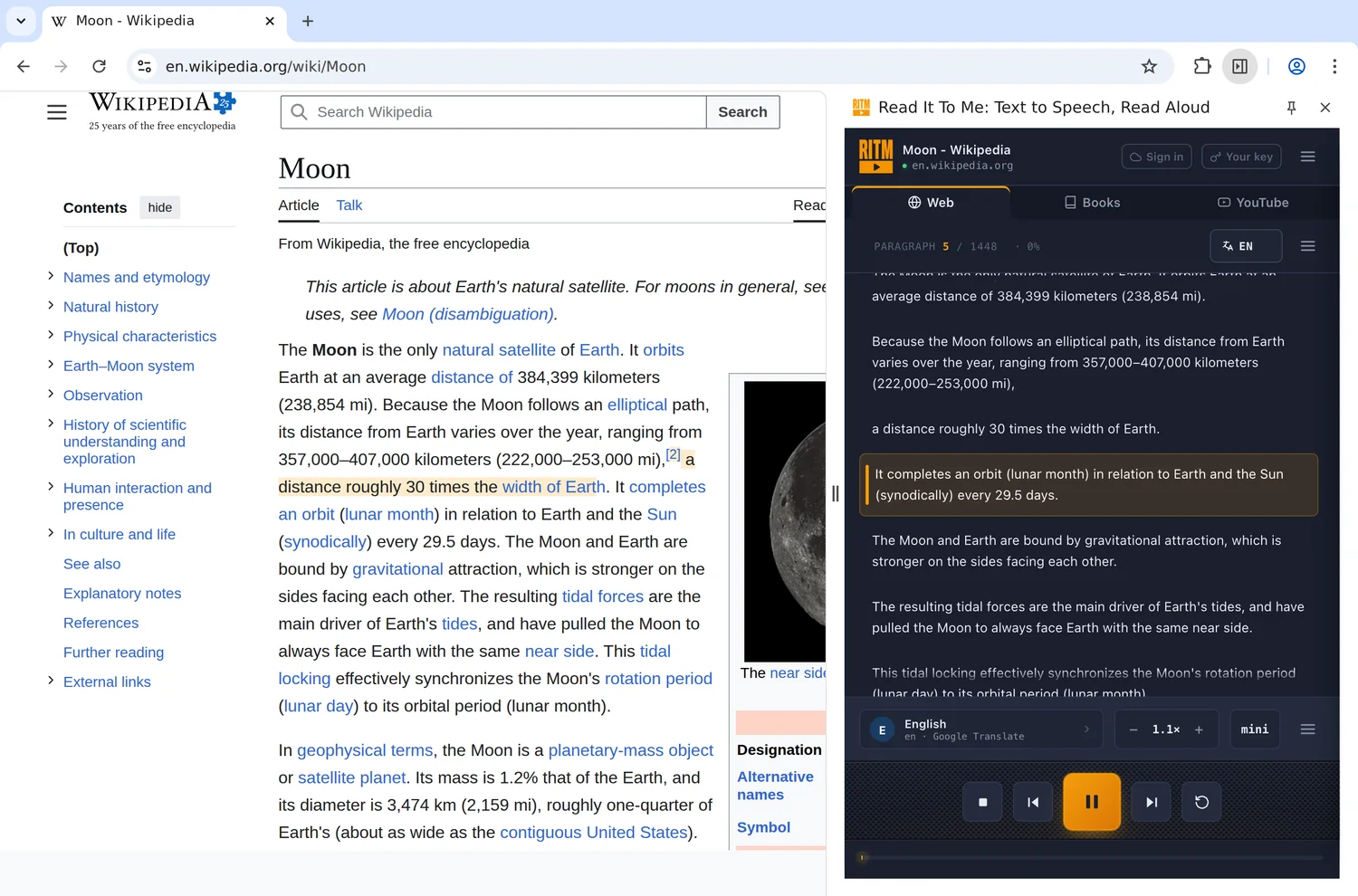Open paragraph list options menu icon
The image size is (1358, 896).
coord(1307,246)
